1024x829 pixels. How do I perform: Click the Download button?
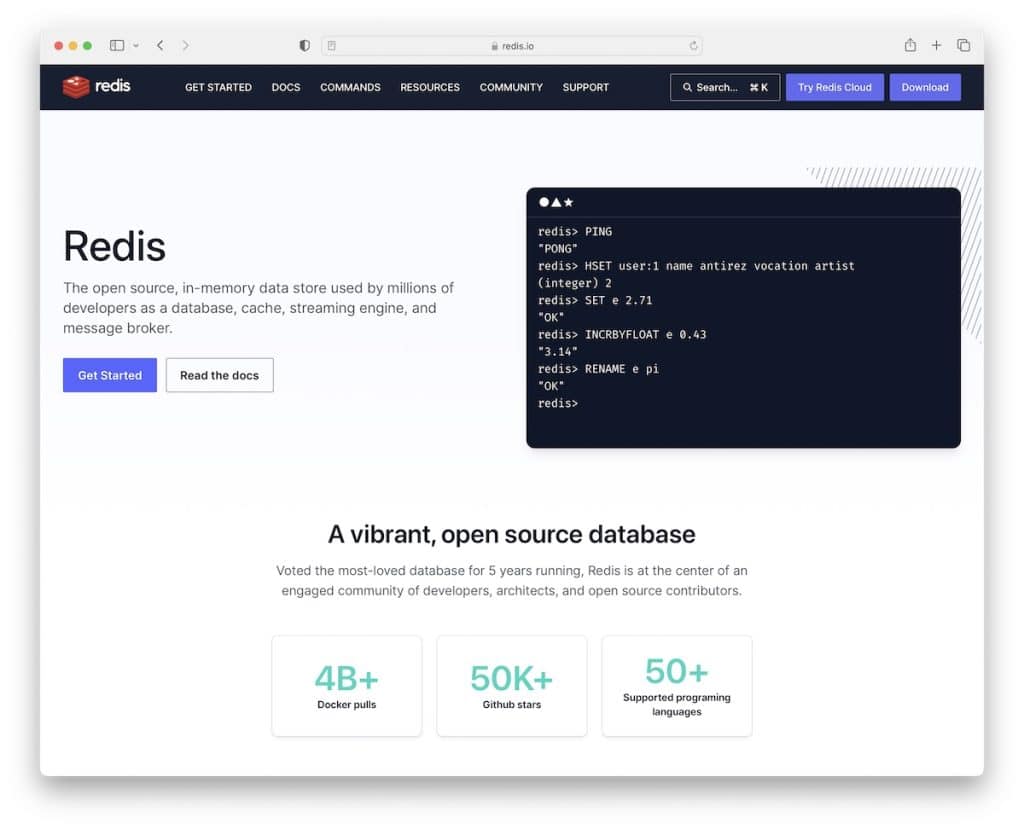(x=925, y=87)
